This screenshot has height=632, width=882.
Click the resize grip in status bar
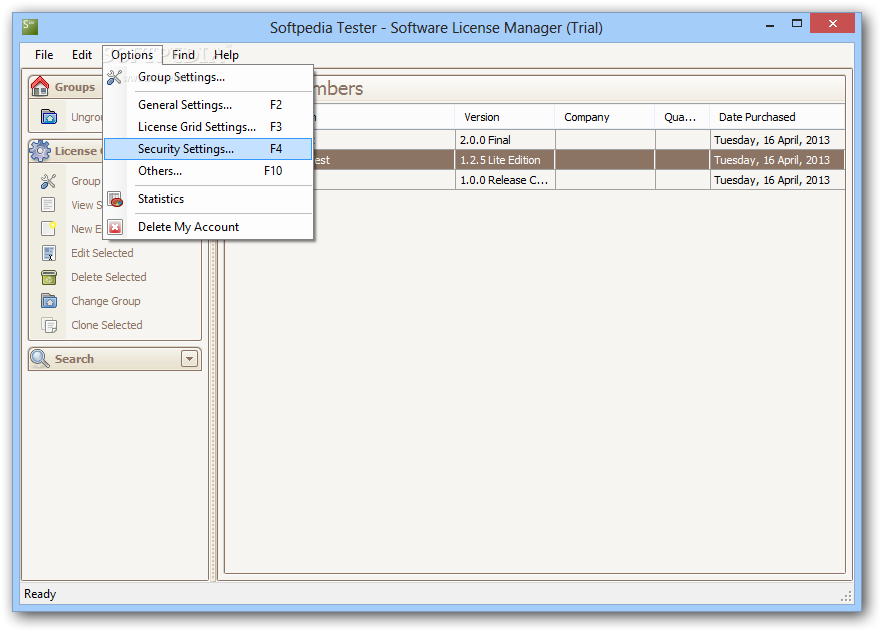click(846, 597)
